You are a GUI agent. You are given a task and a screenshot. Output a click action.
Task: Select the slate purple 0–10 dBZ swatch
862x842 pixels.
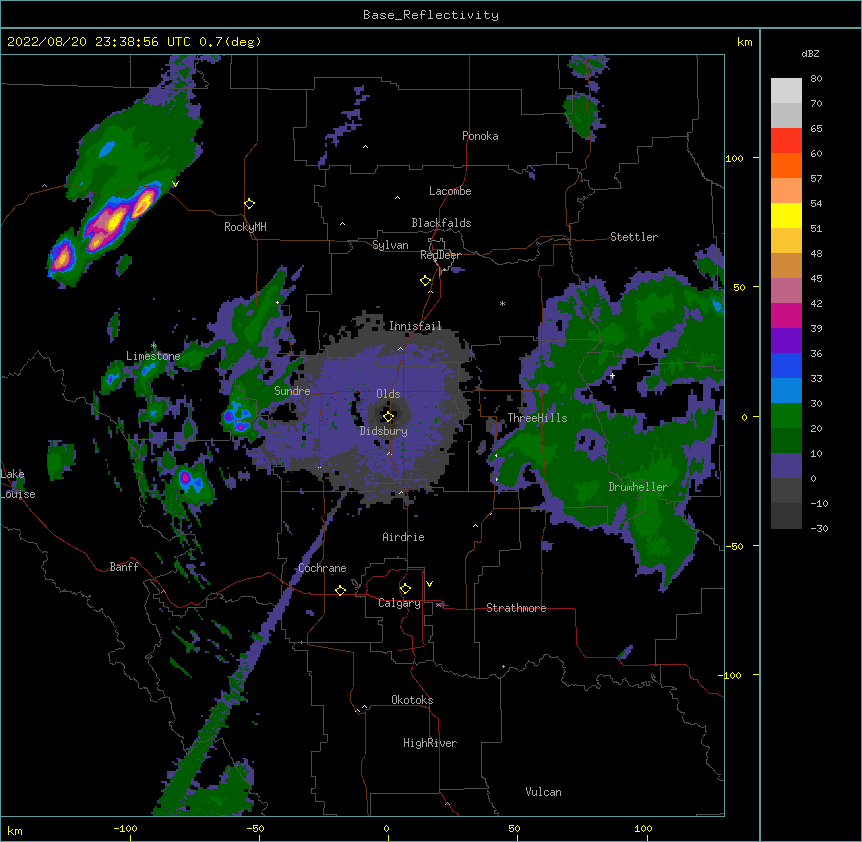point(786,466)
